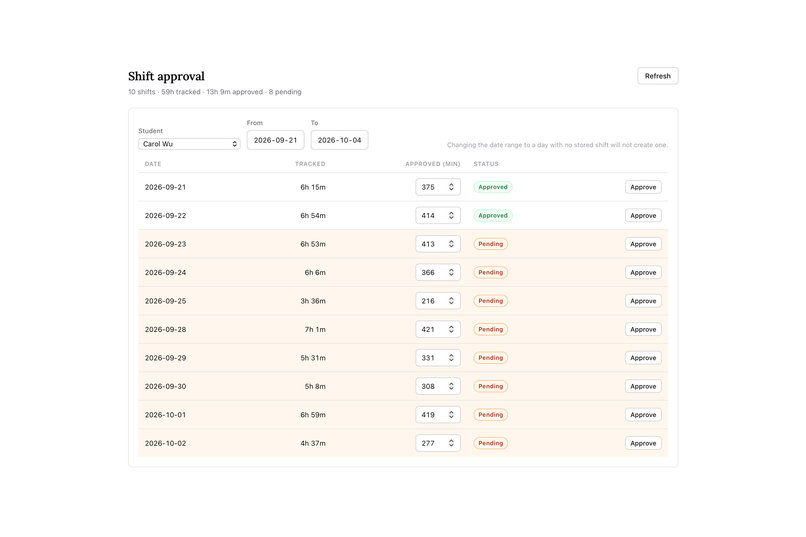Click the Pending badge on 2026-09-23

click(490, 244)
